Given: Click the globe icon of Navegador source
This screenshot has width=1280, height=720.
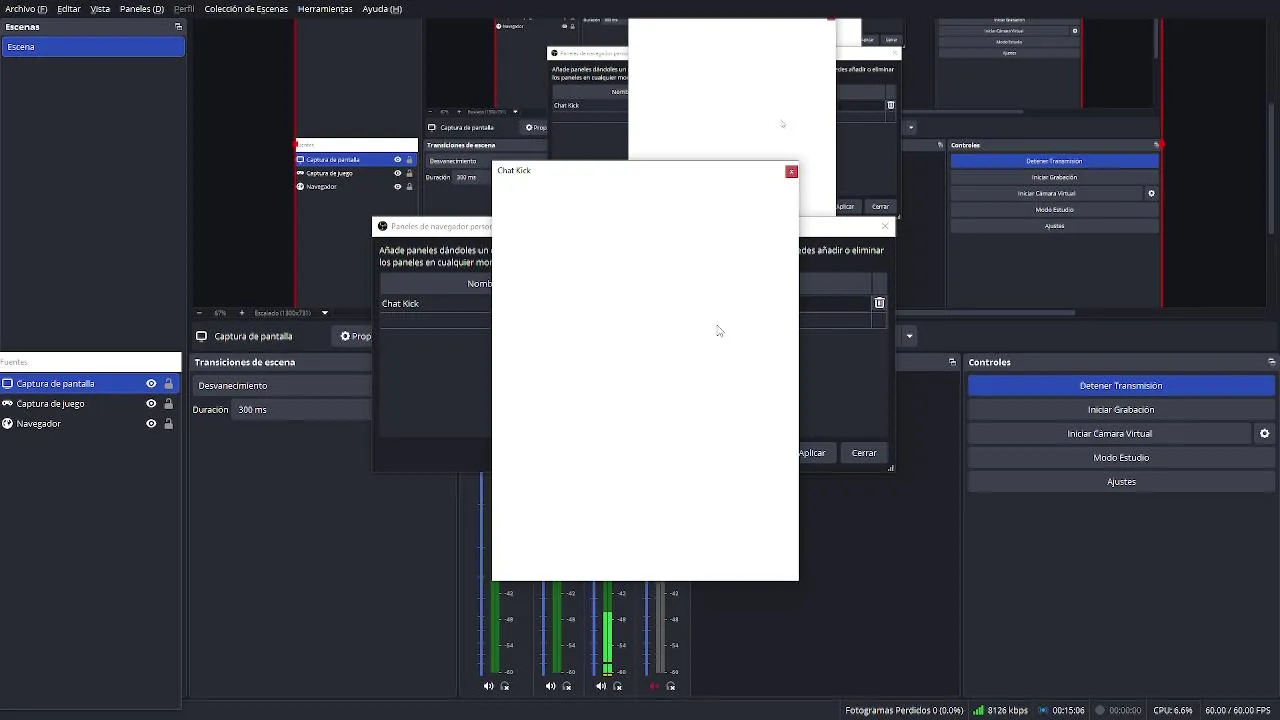Looking at the screenshot, I should [x=7, y=424].
